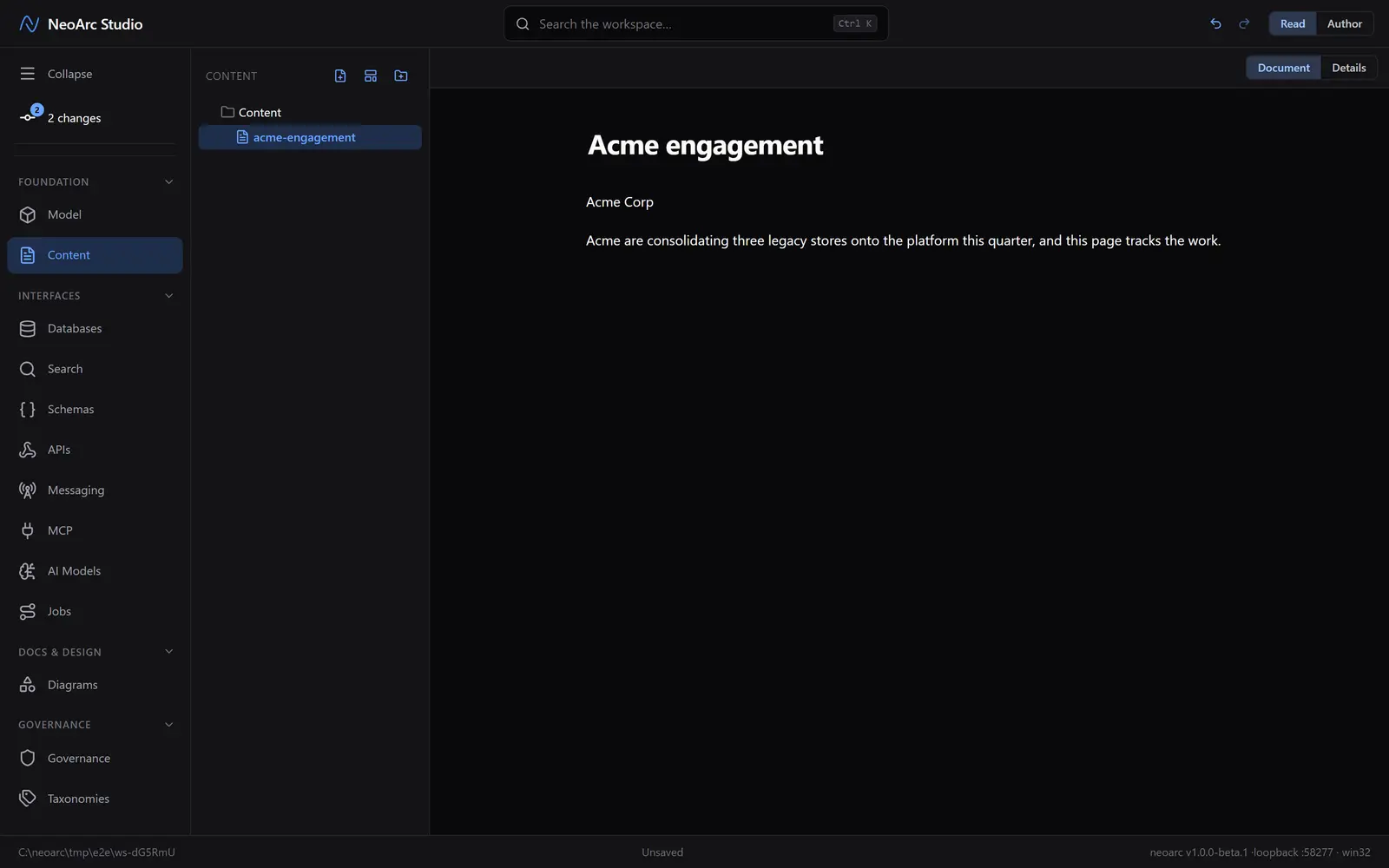The height and width of the screenshot is (868, 1389).
Task: Select acme-engagement file in tree
Action: [x=310, y=137]
